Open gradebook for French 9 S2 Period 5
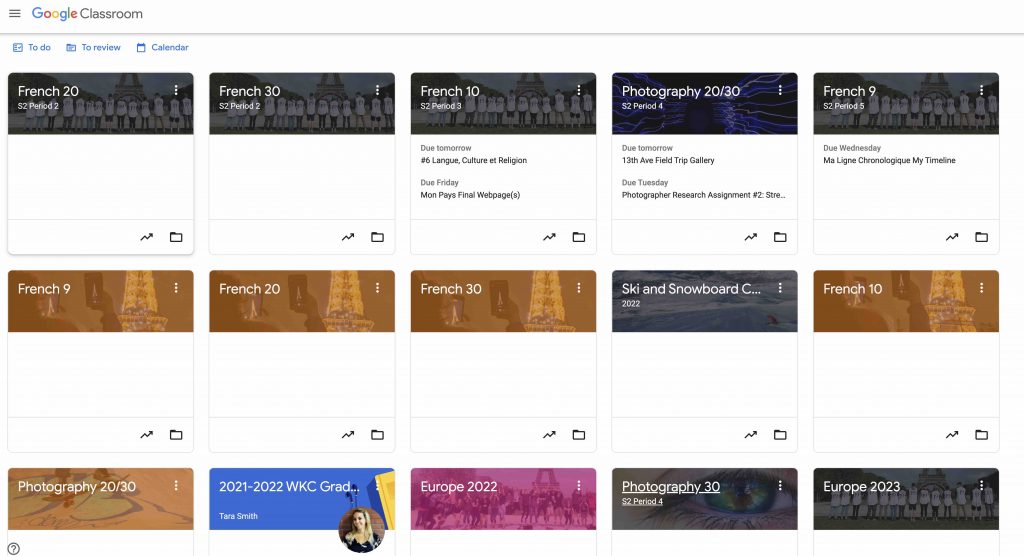Viewport: 1024px width, 556px height. [952, 237]
